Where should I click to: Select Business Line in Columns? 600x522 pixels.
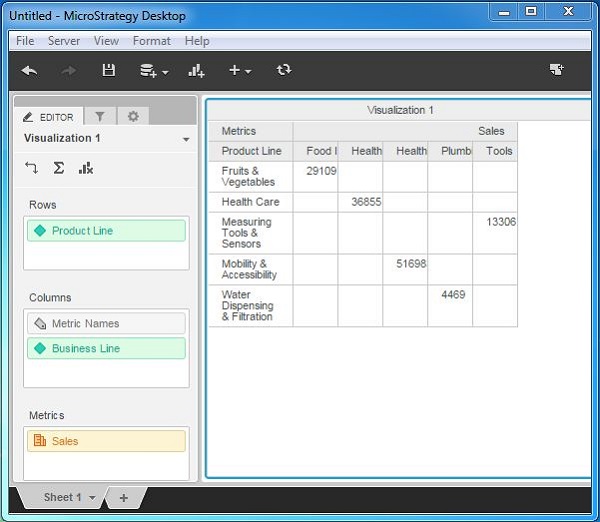point(106,348)
